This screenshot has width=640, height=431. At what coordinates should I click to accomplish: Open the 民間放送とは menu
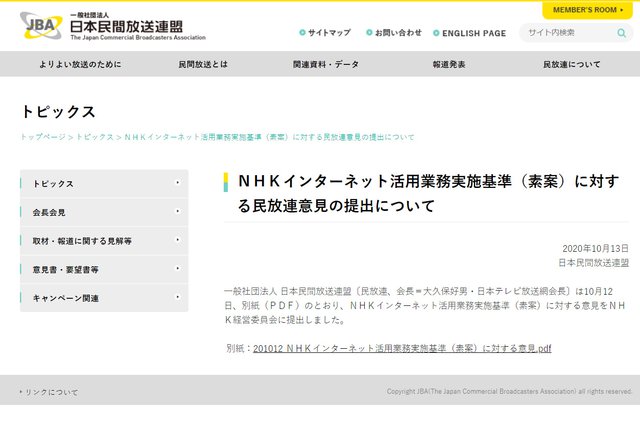tap(203, 64)
